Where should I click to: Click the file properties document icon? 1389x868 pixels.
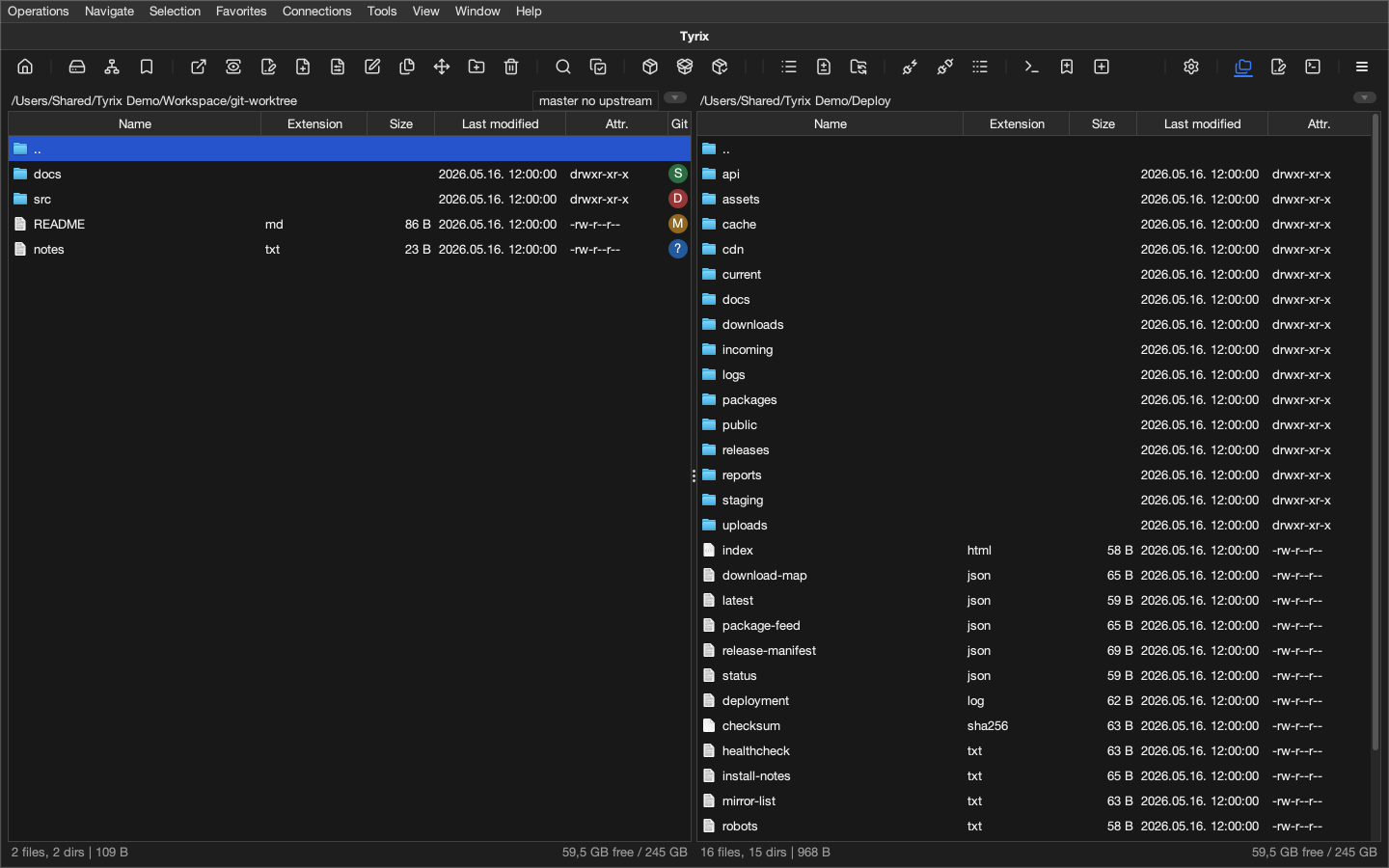coord(338,67)
